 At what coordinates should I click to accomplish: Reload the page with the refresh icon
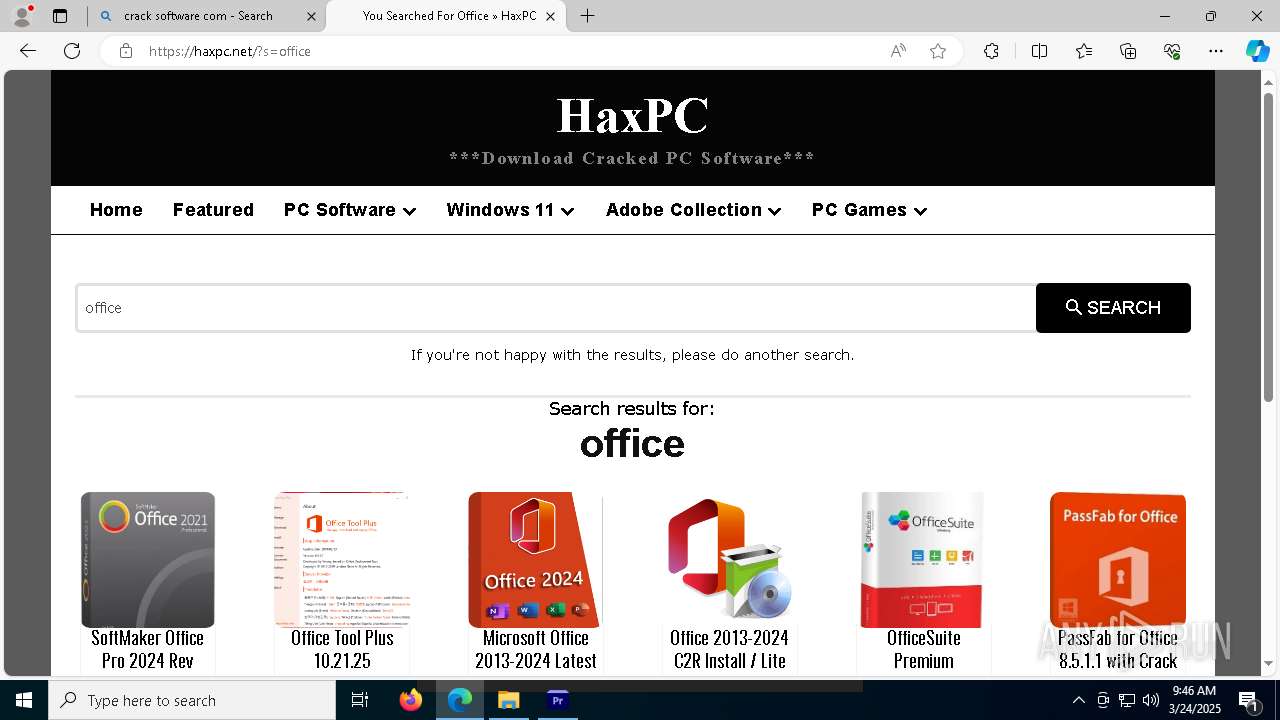tap(72, 51)
